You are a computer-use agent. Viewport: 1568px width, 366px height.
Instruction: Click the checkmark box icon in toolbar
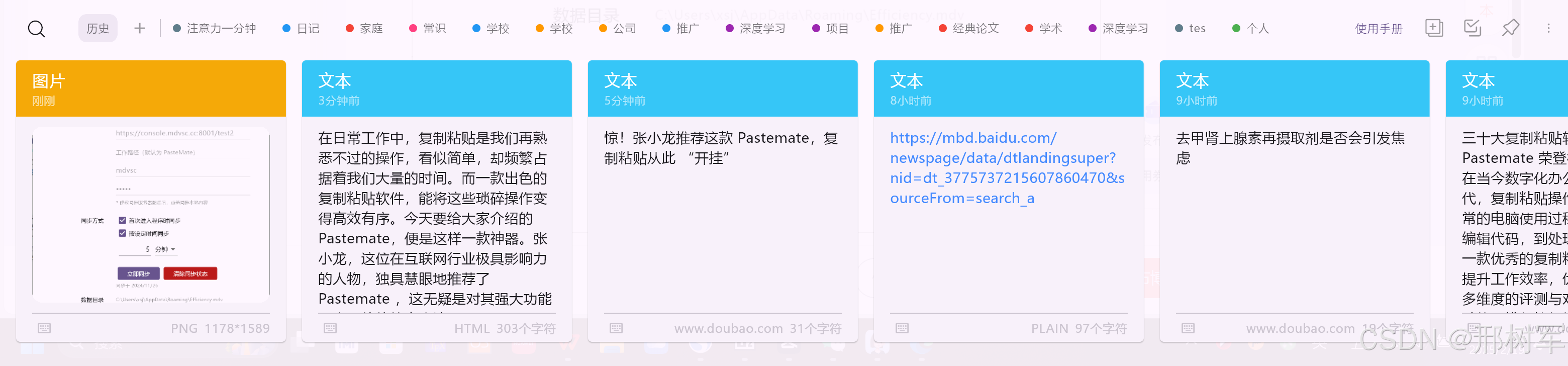click(1473, 28)
